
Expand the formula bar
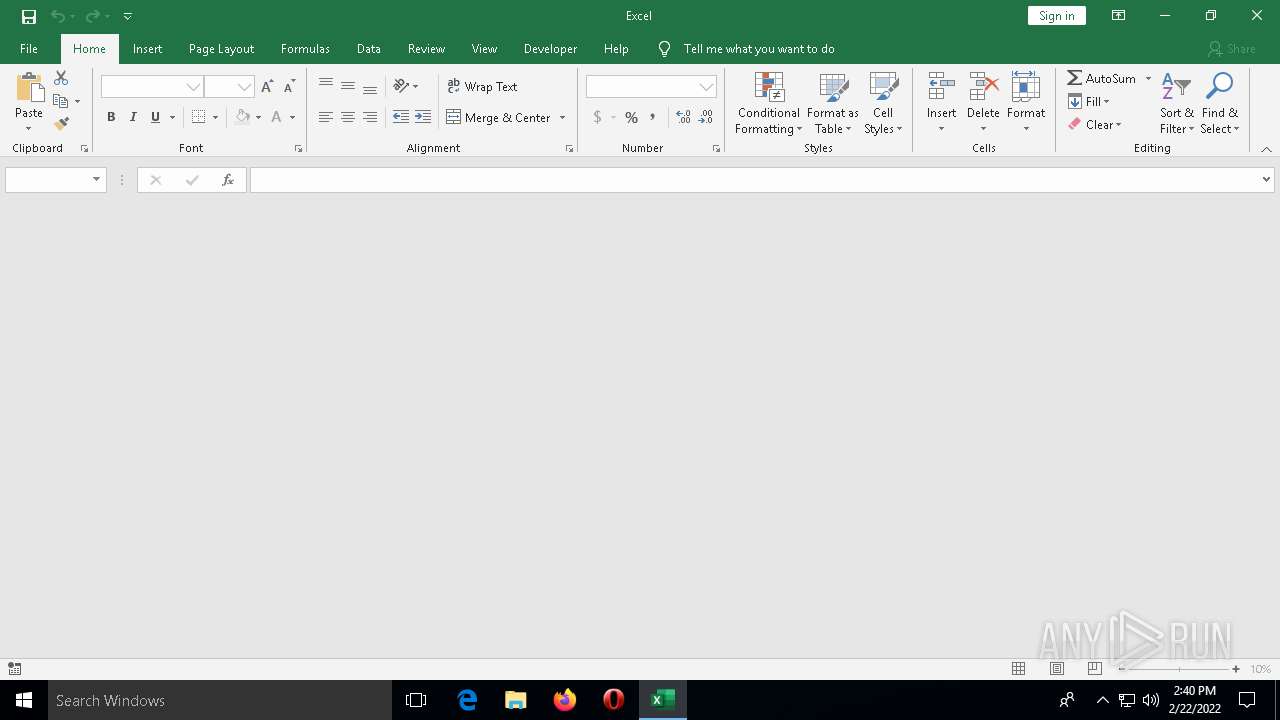(x=1266, y=180)
